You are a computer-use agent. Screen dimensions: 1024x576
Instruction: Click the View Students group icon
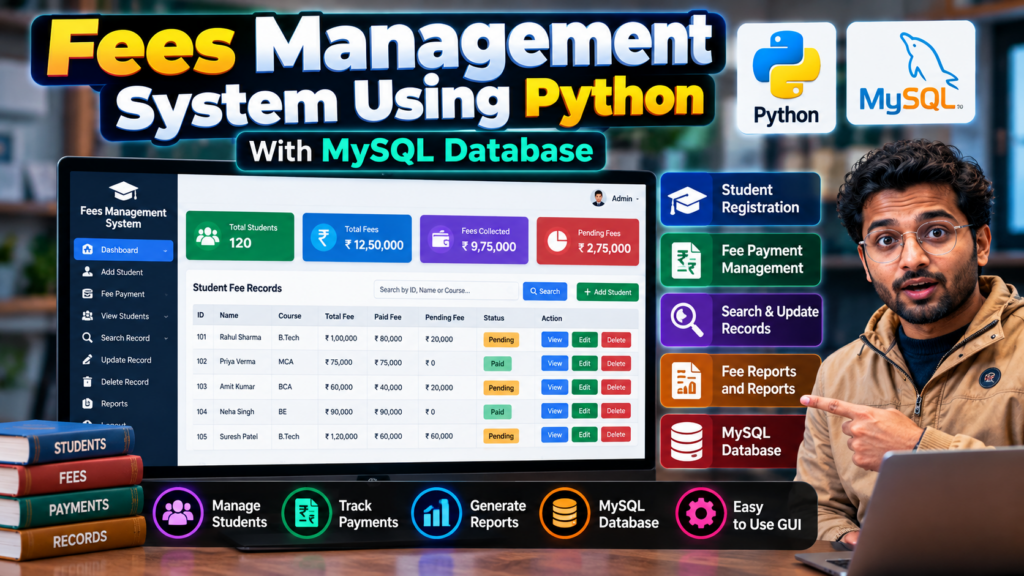88,315
